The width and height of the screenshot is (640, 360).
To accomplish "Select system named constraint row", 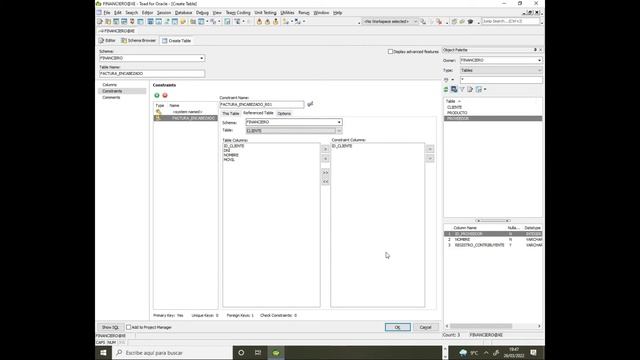I will pos(185,111).
